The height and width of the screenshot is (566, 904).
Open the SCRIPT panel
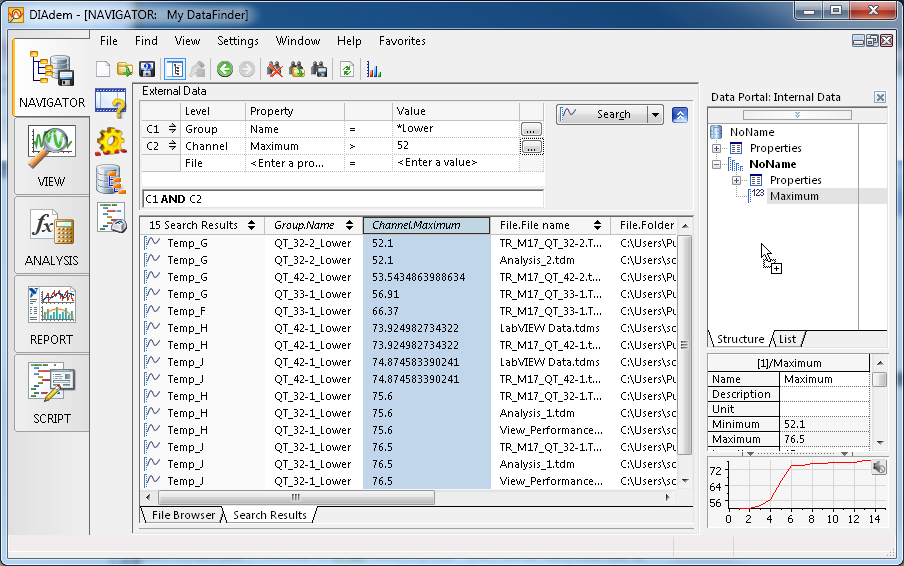(51, 394)
